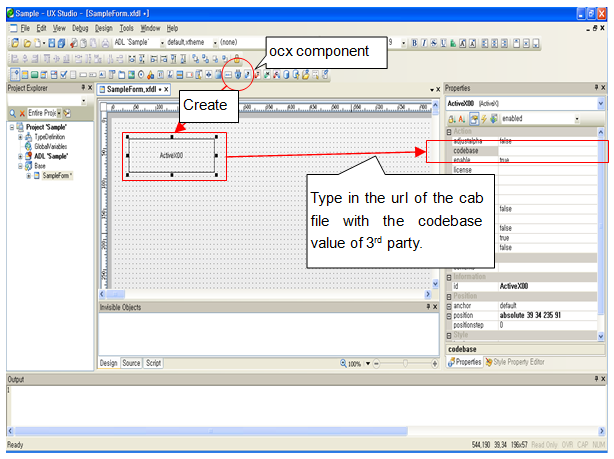Open the enabled property filter dropdown

coord(577,119)
